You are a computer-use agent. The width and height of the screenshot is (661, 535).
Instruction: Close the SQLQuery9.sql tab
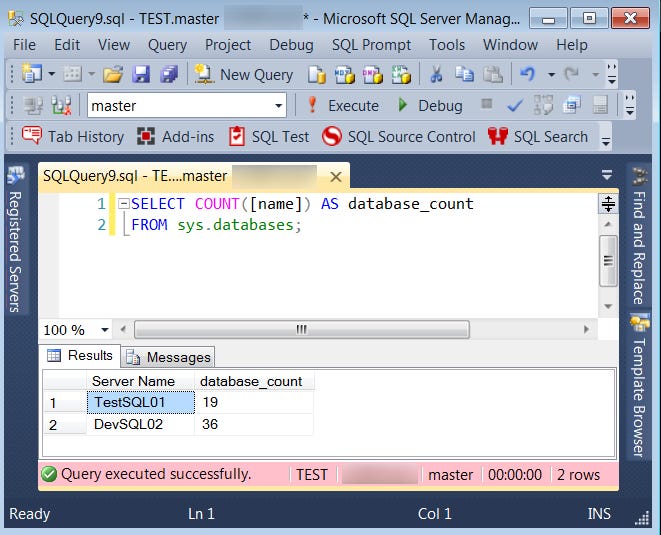click(x=336, y=176)
